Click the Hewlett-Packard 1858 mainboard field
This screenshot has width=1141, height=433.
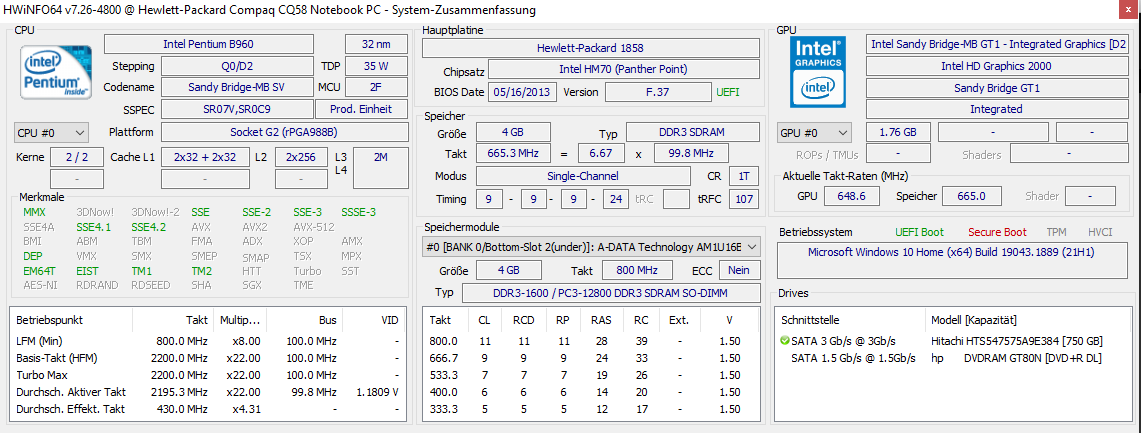point(591,48)
